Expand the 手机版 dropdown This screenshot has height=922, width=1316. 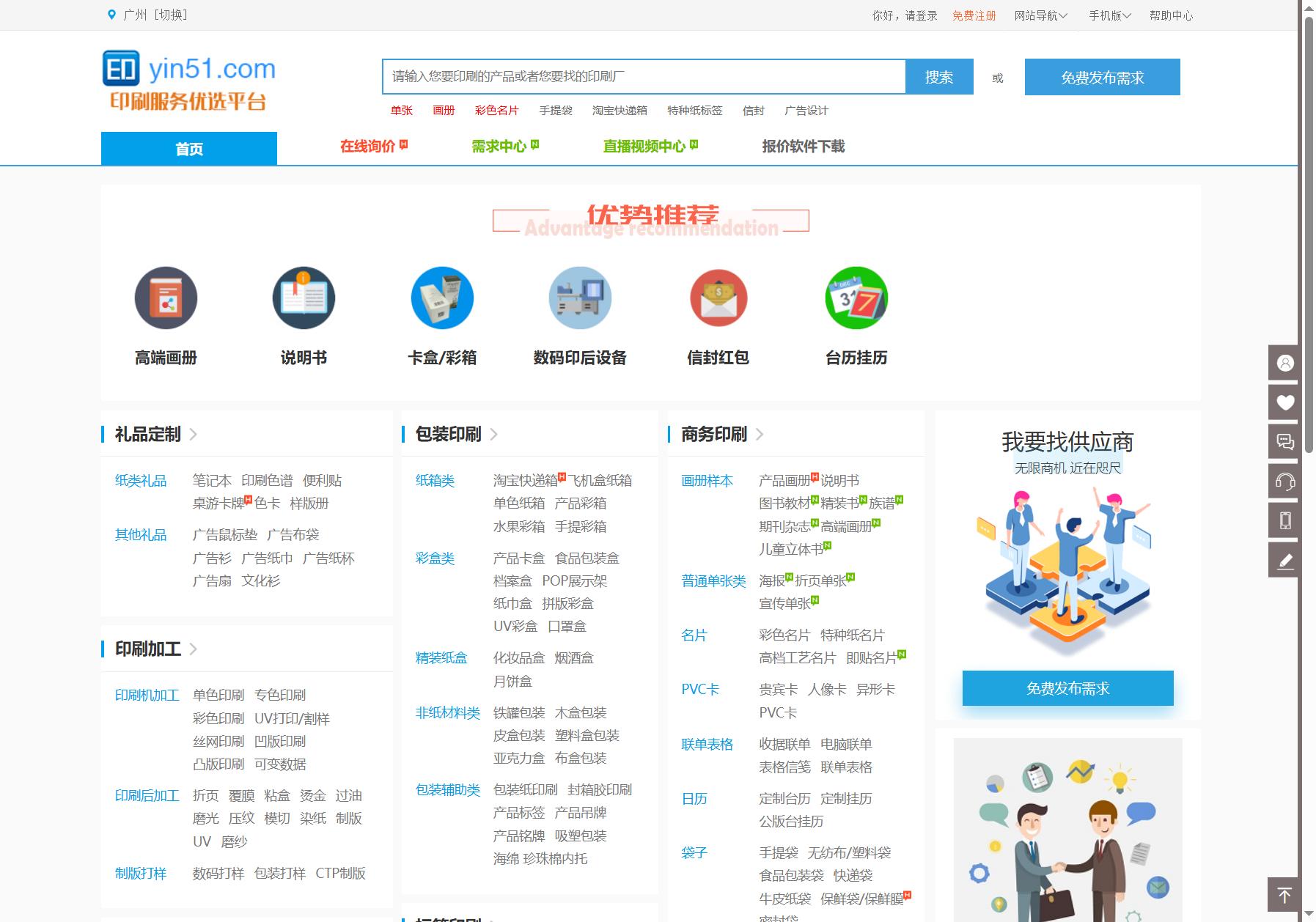point(1110,15)
